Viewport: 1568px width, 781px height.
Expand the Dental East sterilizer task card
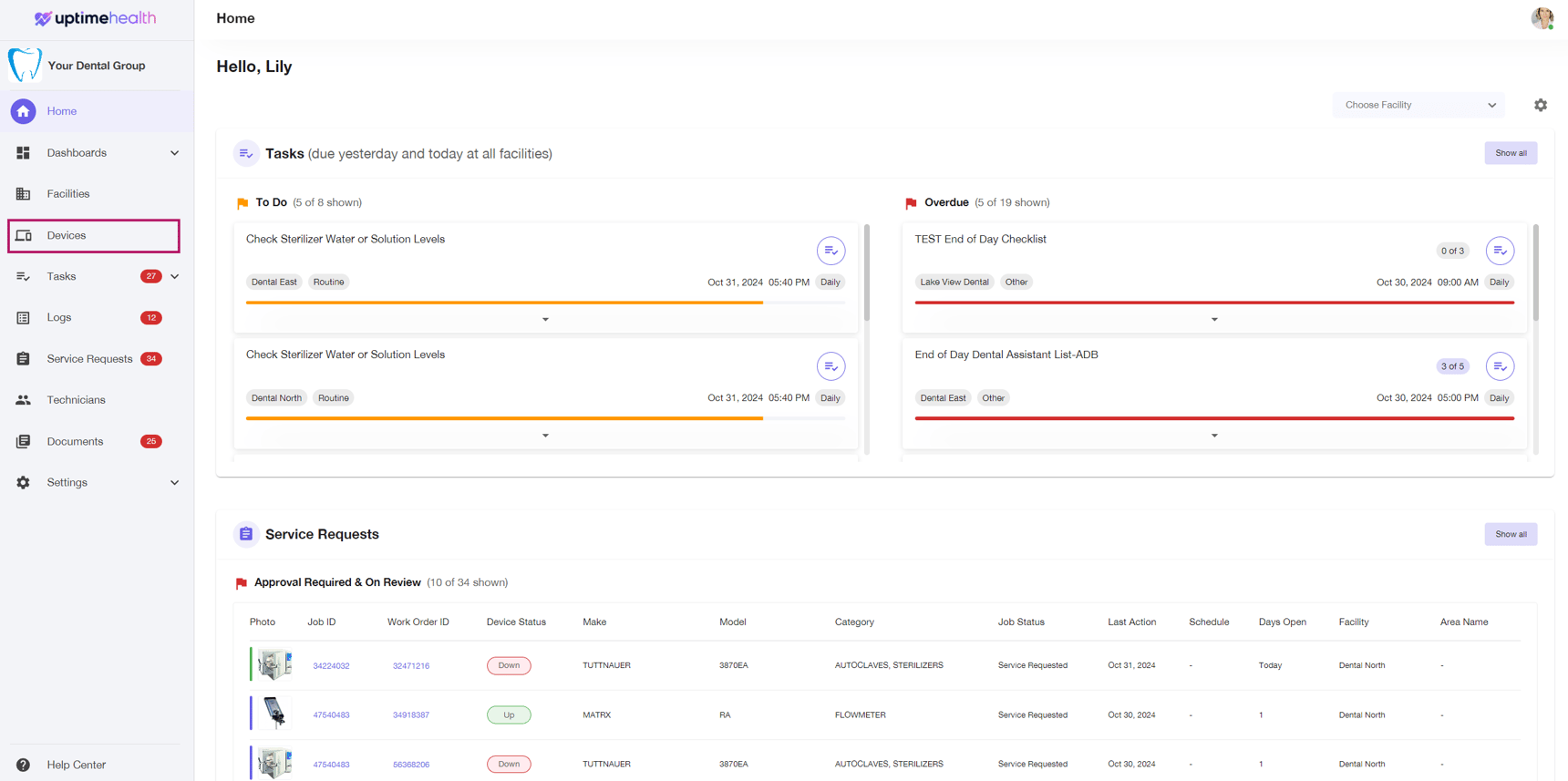point(545,320)
